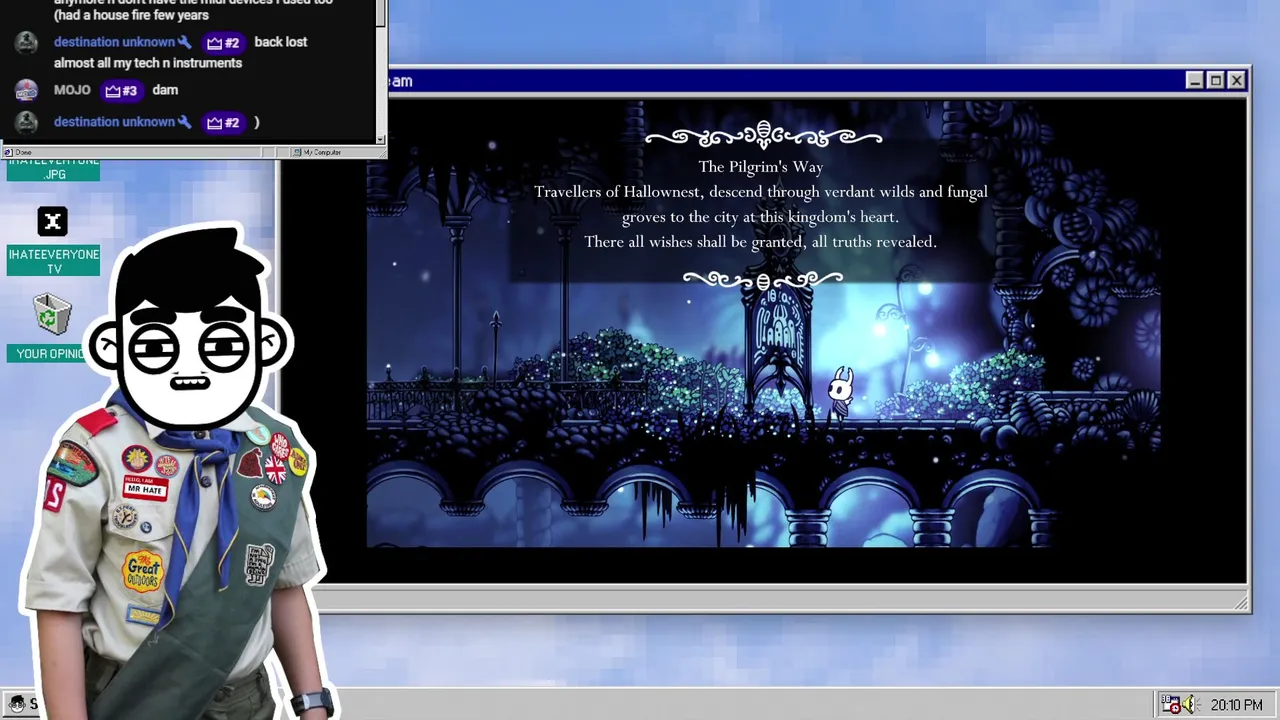
Task: Open destination unknown's name in 'back lost' message
Action: pos(114,42)
